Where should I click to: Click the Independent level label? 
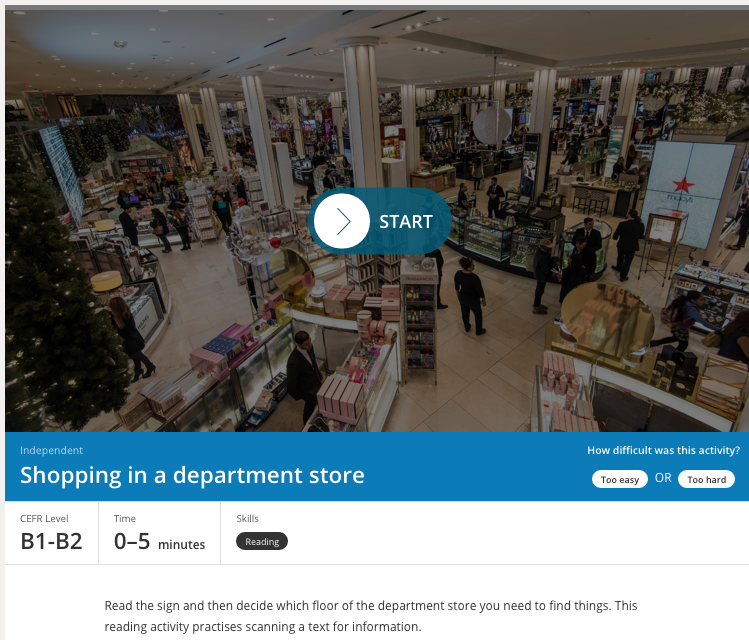click(x=51, y=450)
